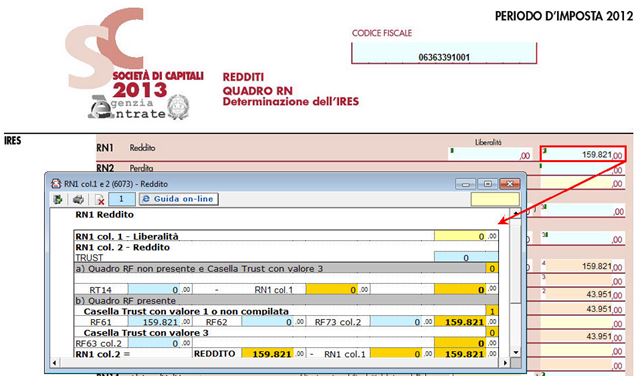Click the vertical scrollbar up arrow
Viewport: 644px width, 385px height.
pyautogui.click(x=516, y=213)
